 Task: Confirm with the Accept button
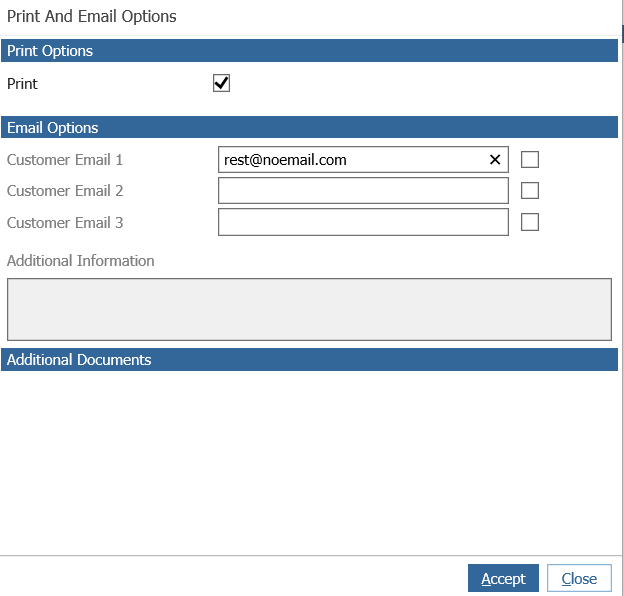tap(503, 578)
